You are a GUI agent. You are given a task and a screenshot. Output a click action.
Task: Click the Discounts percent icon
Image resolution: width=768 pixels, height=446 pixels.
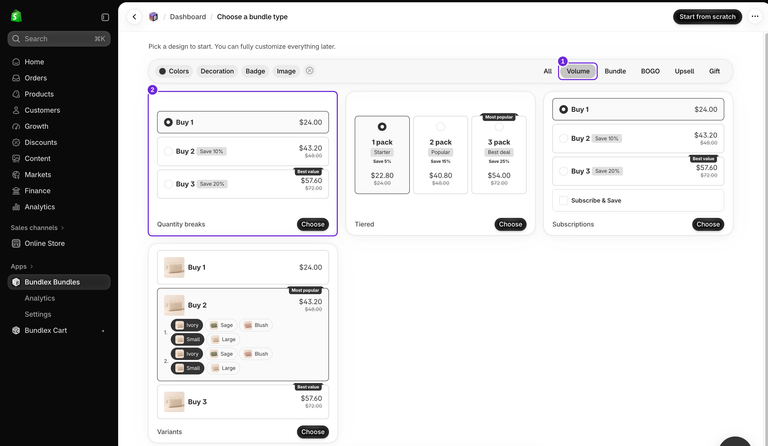(16, 142)
